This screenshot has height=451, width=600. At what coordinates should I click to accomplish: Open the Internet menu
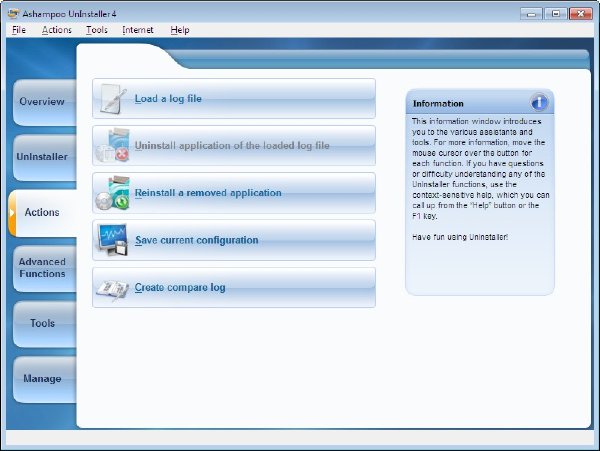click(138, 30)
